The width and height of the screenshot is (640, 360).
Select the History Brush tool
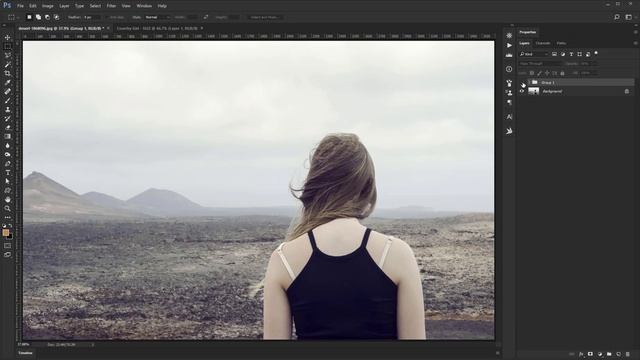7,118
